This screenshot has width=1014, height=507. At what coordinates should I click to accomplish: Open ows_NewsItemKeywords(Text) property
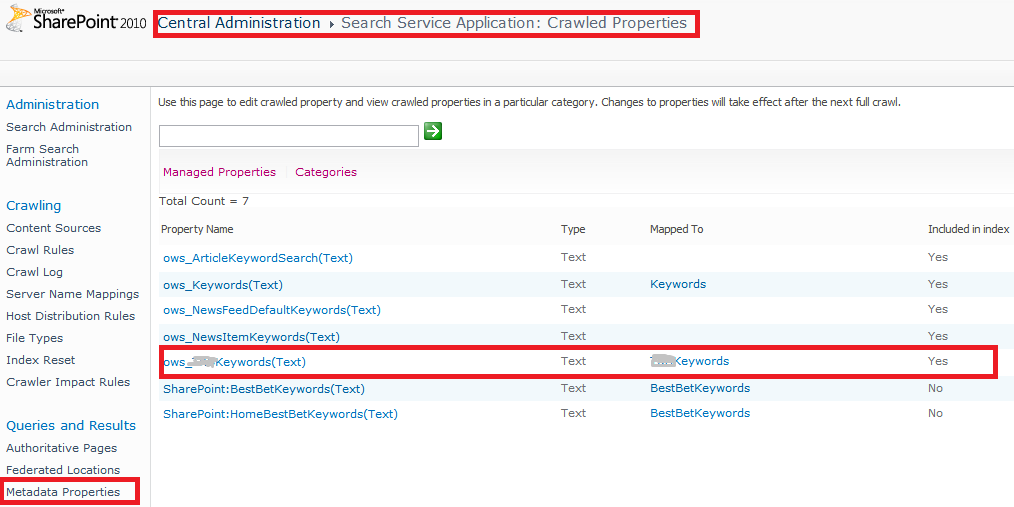coord(252,337)
